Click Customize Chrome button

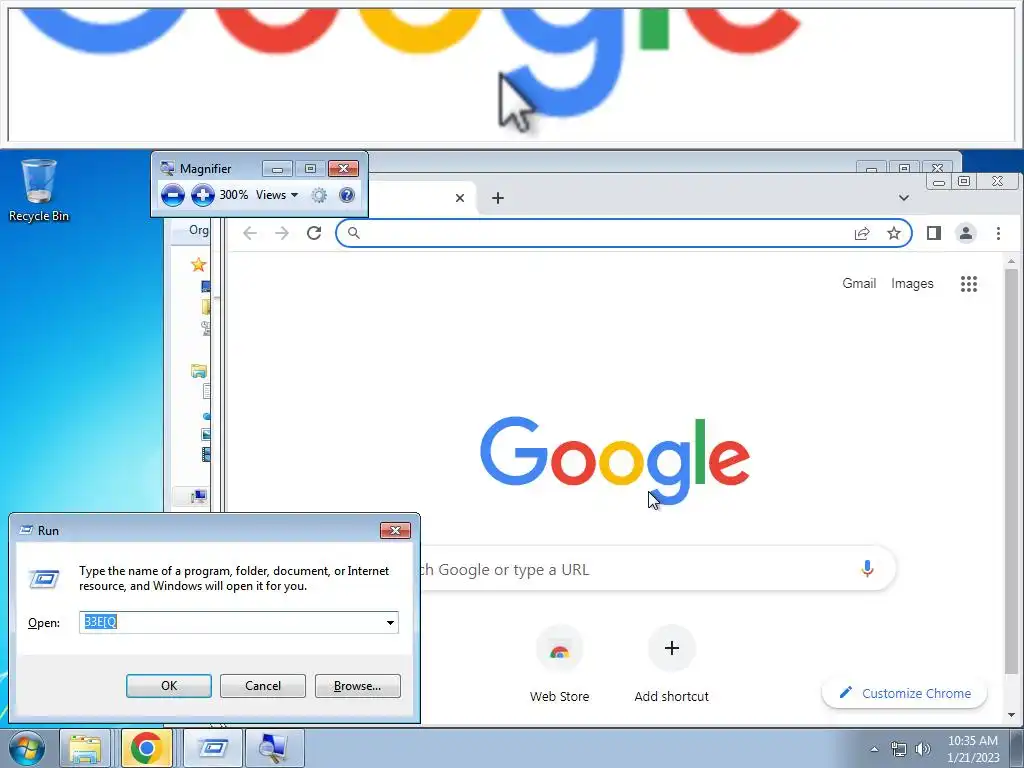[x=904, y=693]
